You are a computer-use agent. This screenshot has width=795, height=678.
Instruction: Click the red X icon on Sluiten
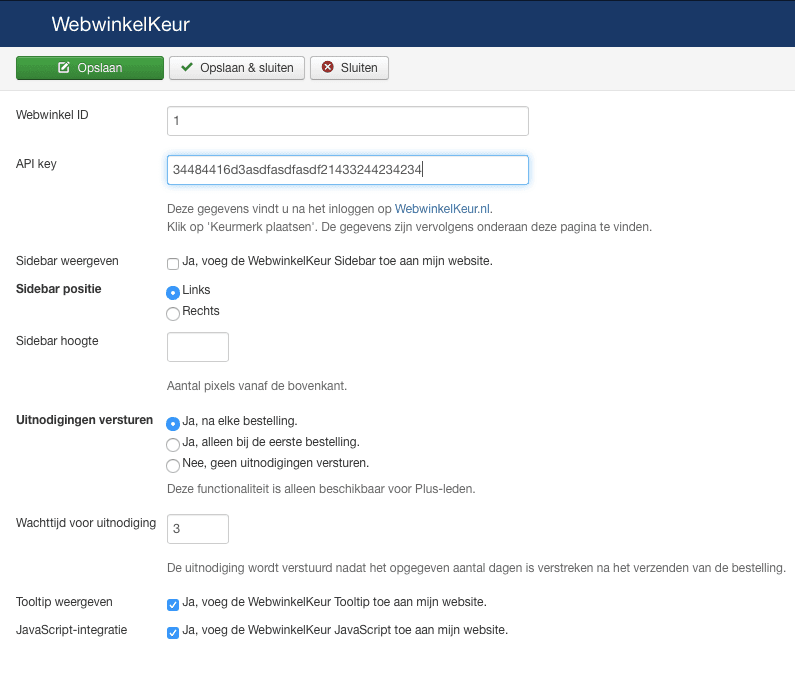(327, 68)
